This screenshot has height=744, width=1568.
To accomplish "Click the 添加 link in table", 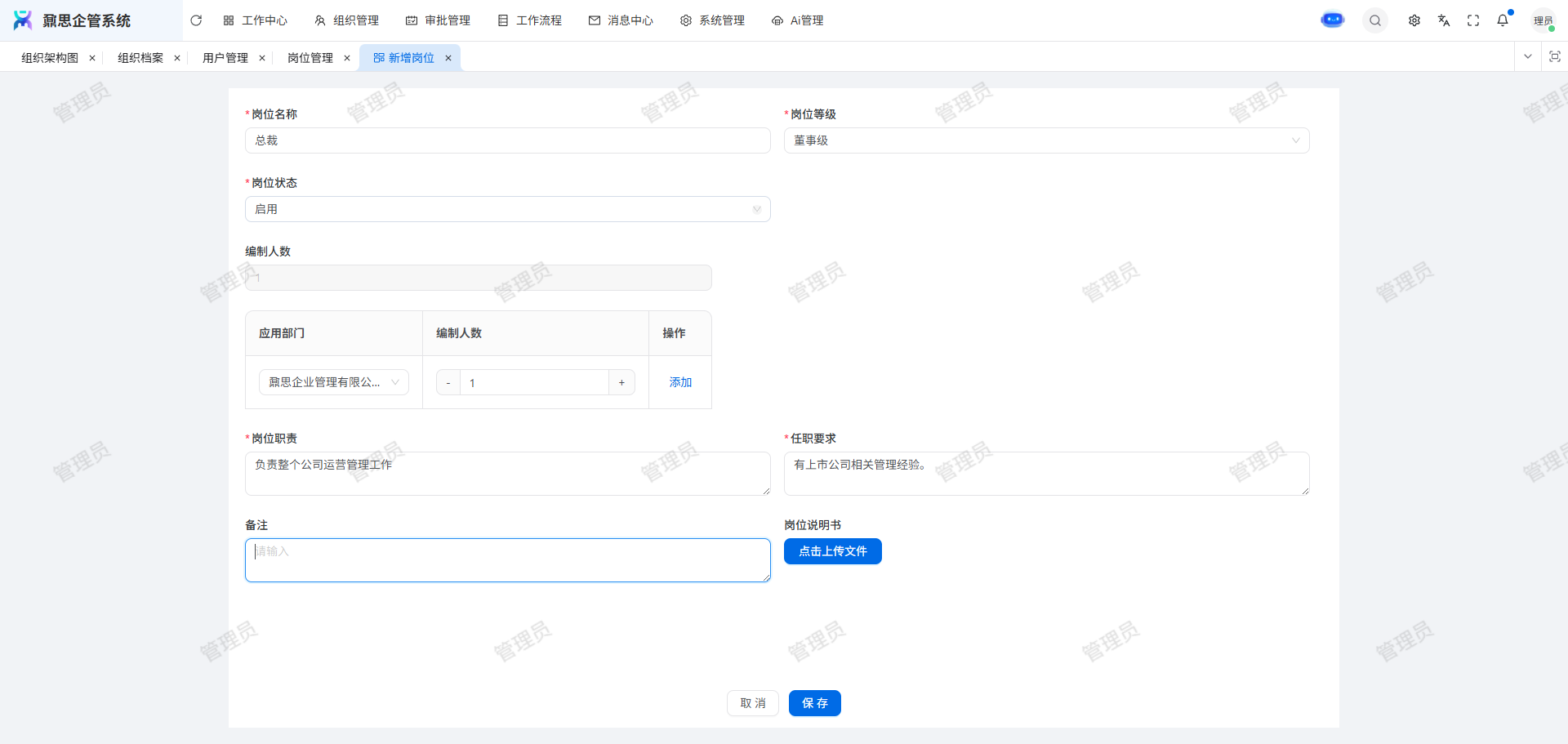I will 680,382.
